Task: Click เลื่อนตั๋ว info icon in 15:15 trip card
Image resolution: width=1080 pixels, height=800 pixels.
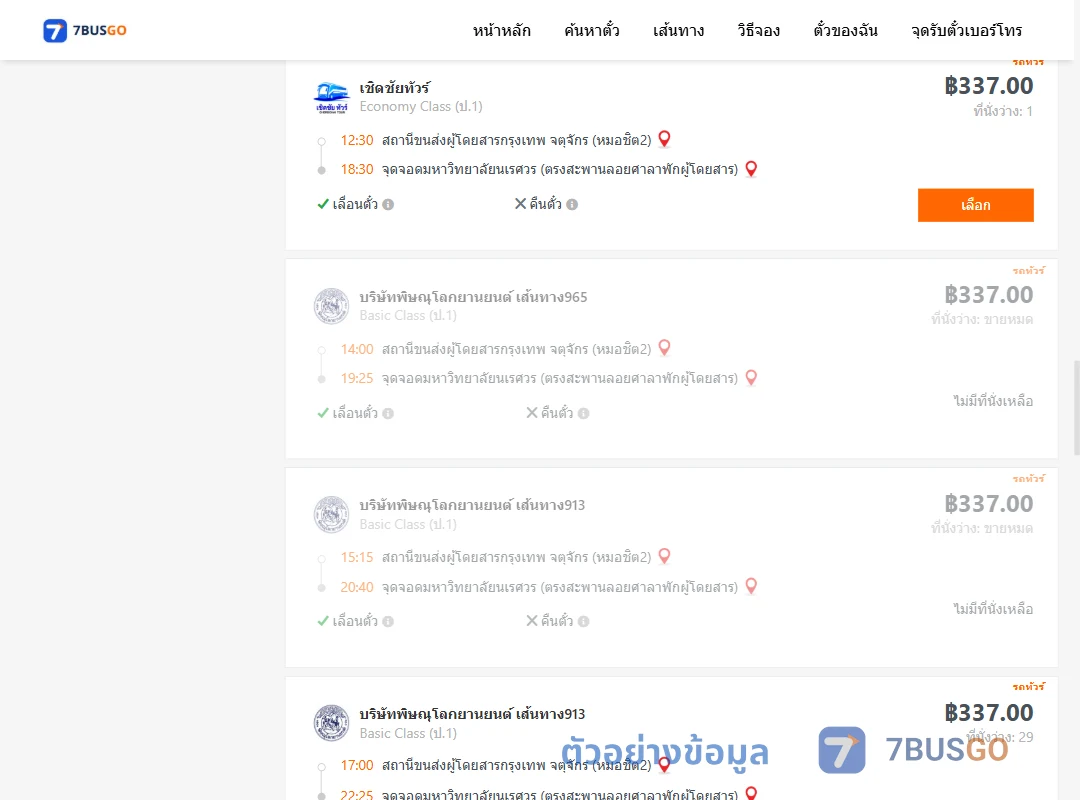Action: (388, 622)
